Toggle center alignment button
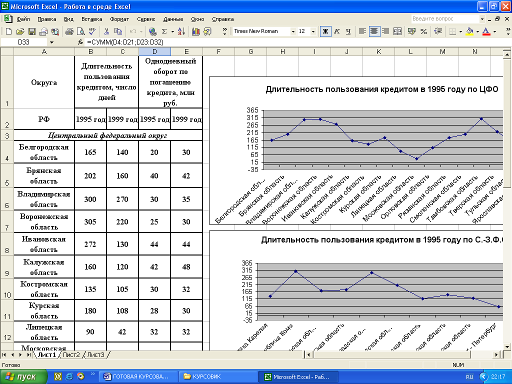Viewport: 512px width, 384px height. pyautogui.click(x=374, y=31)
